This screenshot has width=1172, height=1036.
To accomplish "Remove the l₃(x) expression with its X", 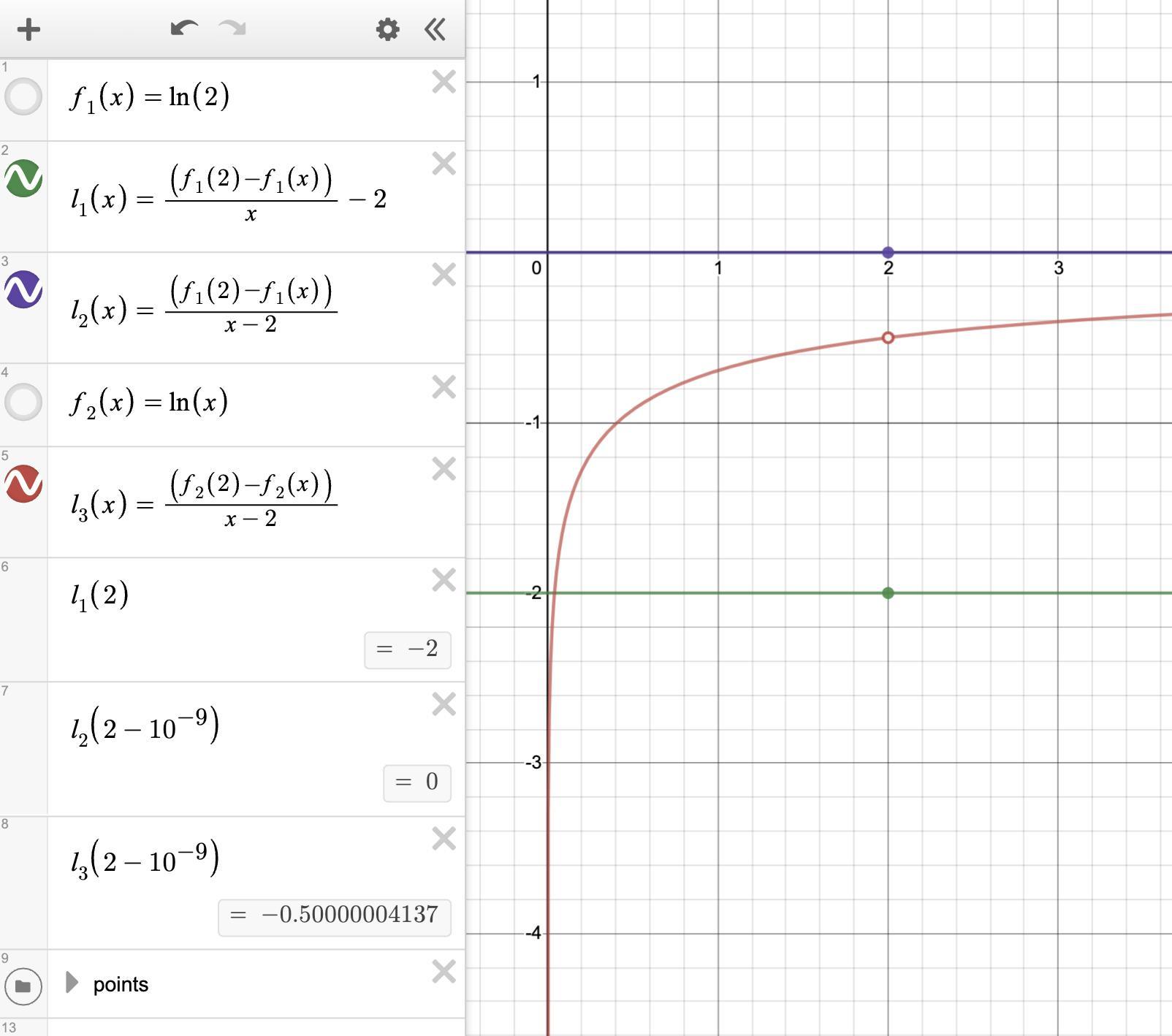I will click(x=444, y=469).
